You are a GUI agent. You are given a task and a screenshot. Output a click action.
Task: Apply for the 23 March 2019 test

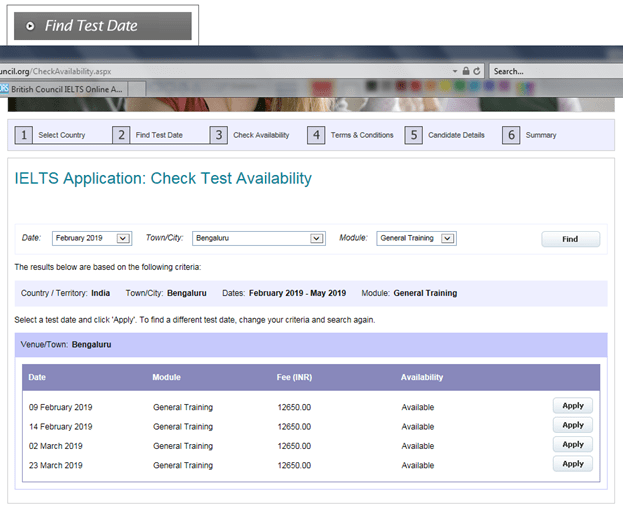573,464
